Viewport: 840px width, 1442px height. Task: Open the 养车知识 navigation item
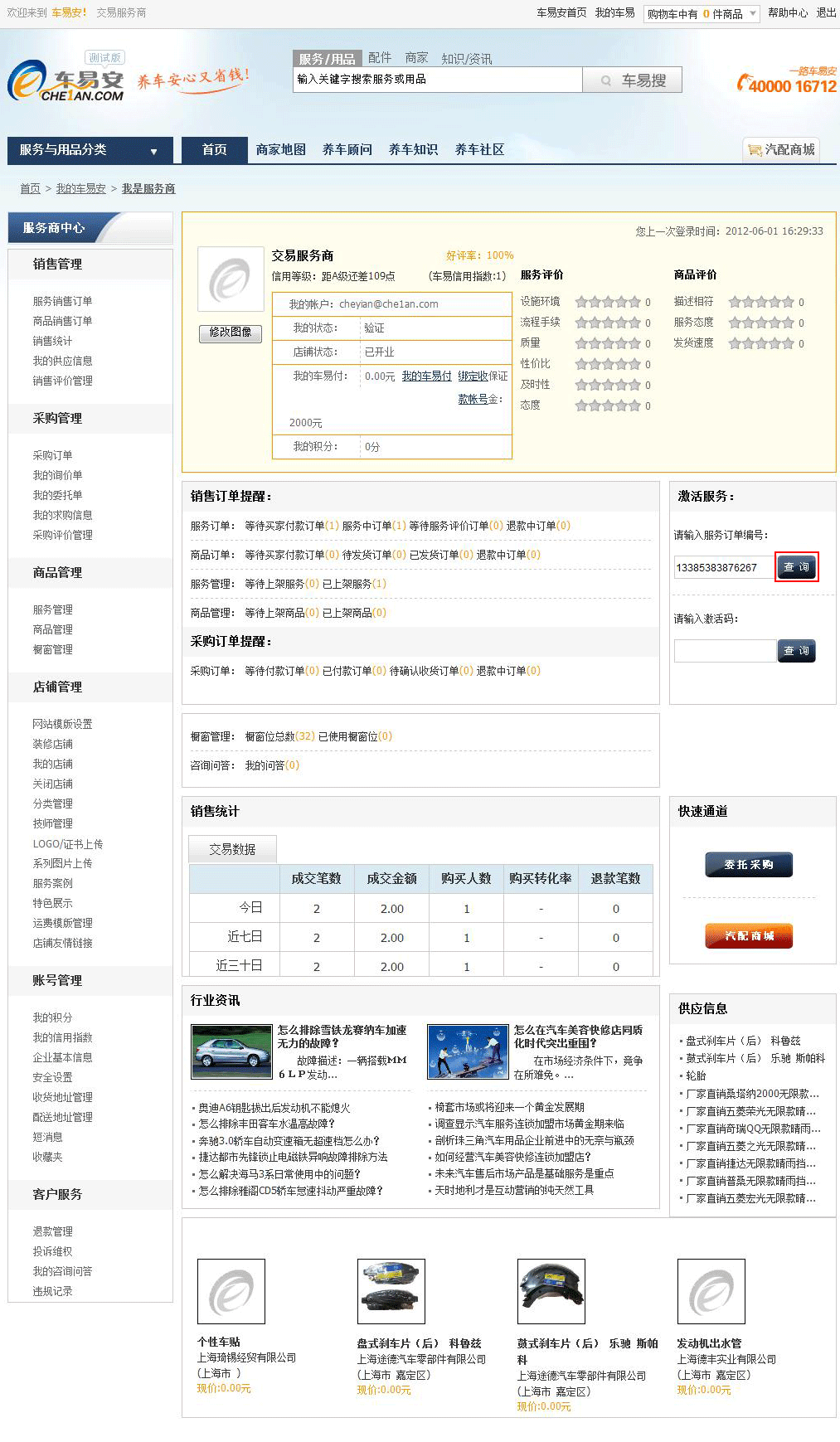[x=414, y=150]
